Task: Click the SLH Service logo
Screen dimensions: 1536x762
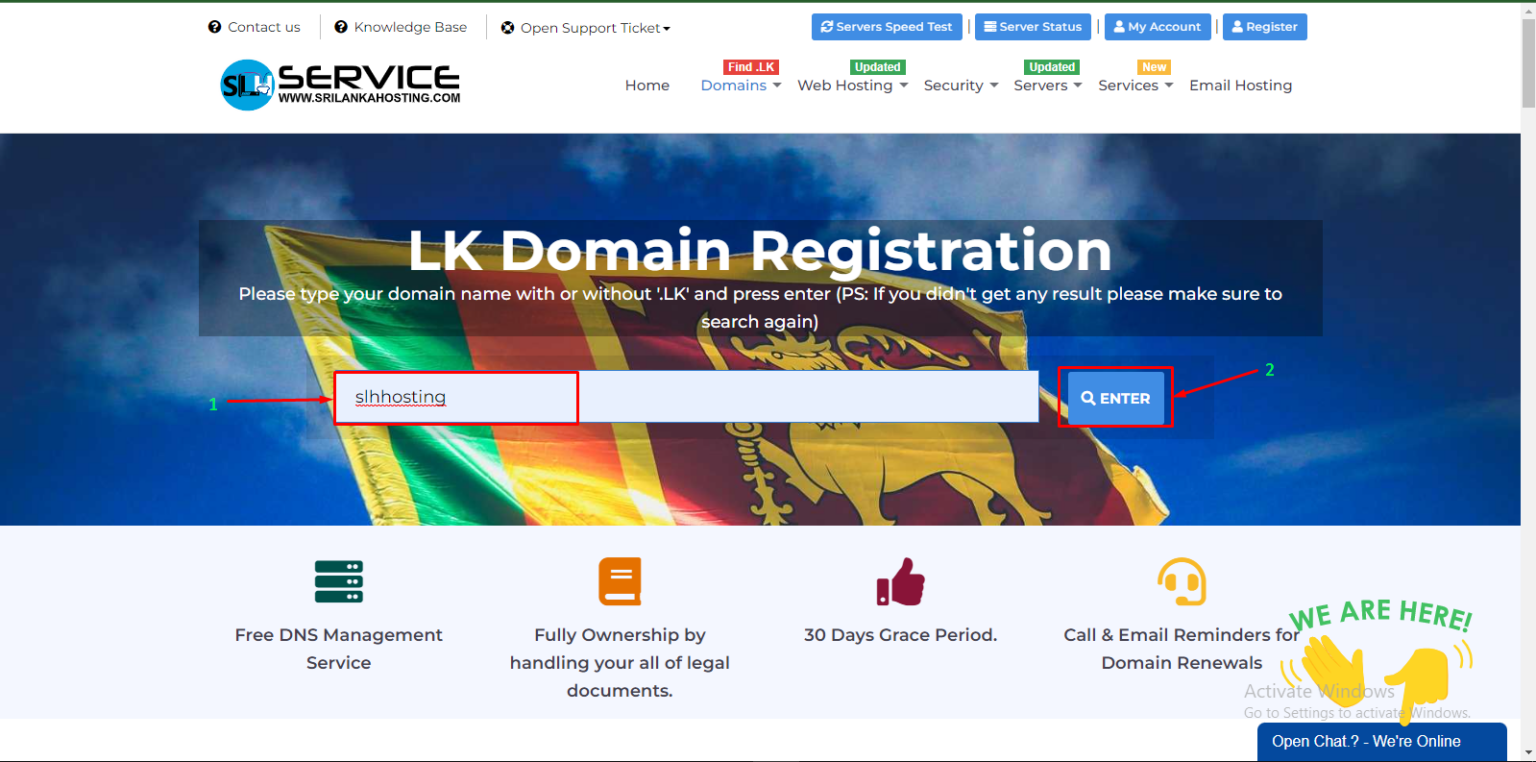Action: pyautogui.click(x=340, y=85)
